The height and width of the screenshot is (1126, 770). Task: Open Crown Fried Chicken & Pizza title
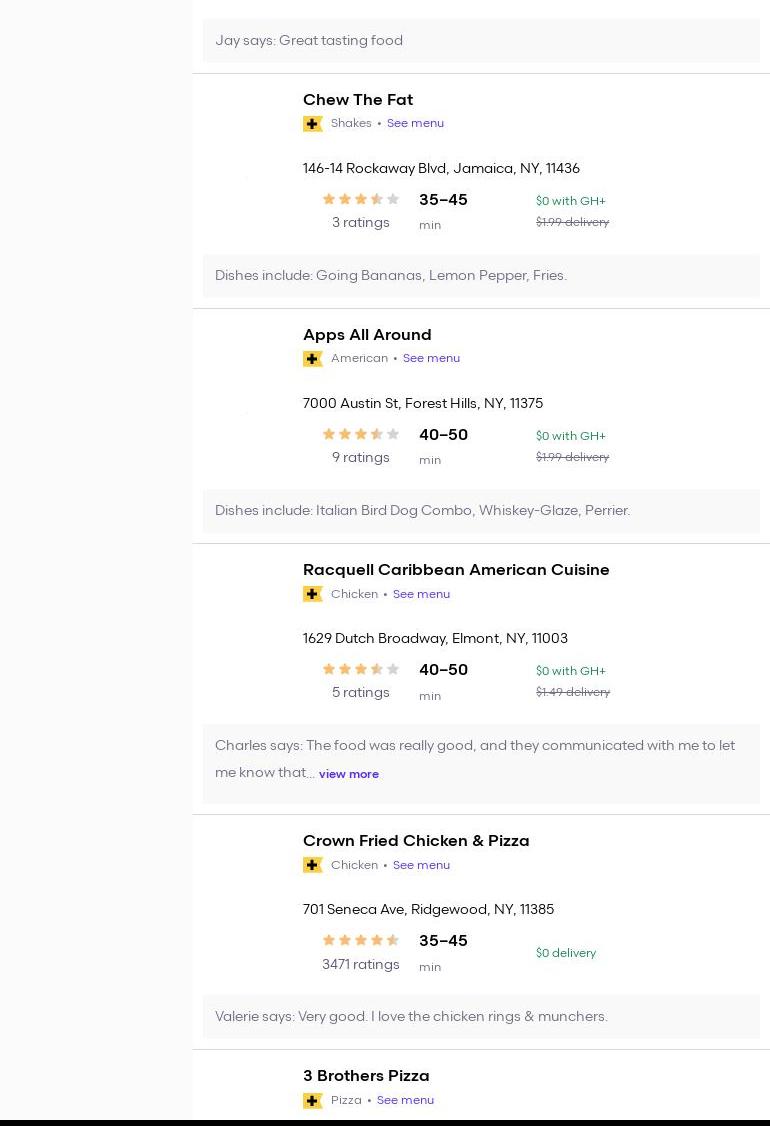pos(416,841)
